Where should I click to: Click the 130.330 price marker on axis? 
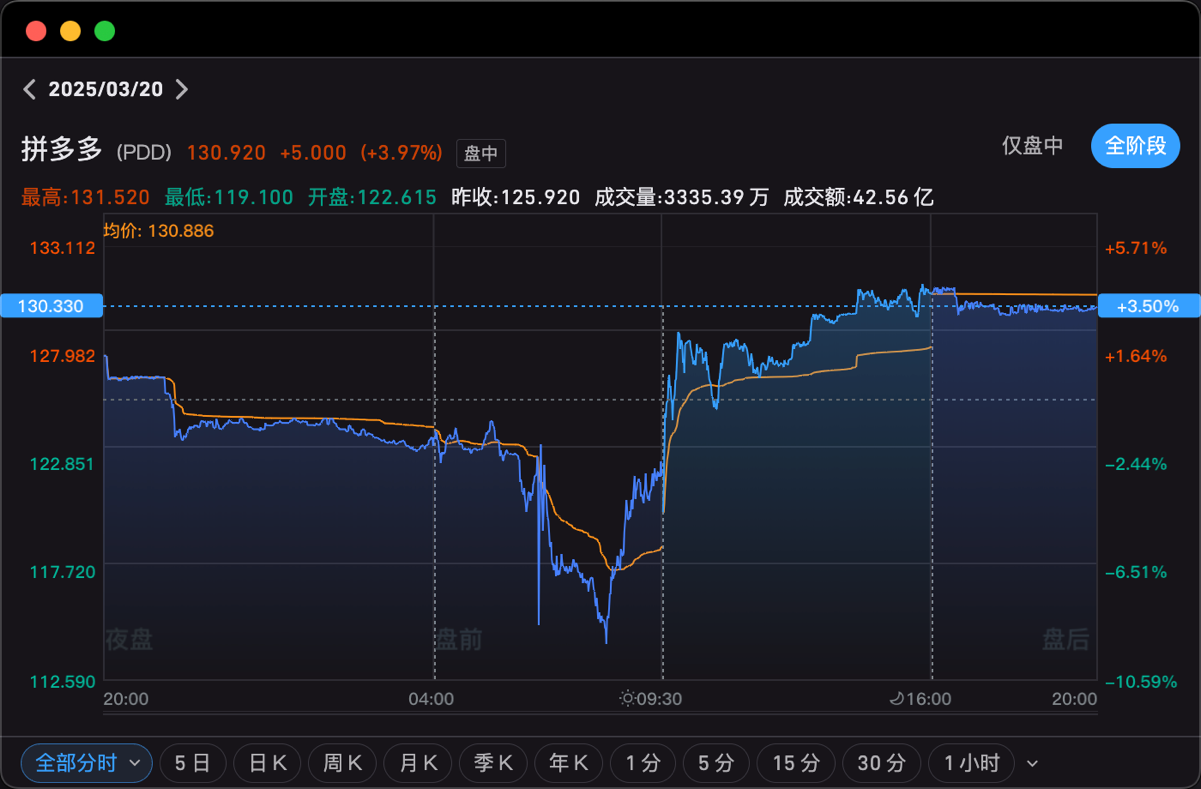point(51,306)
